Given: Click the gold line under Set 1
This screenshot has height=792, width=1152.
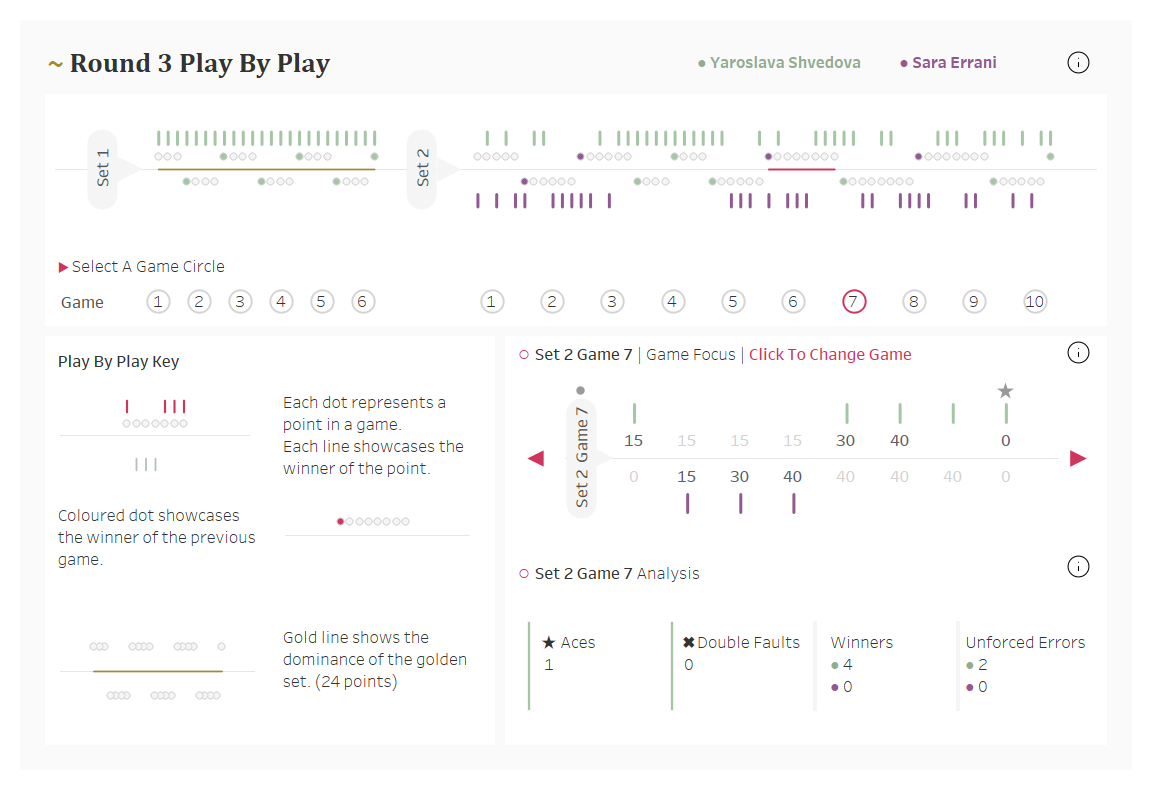Looking at the screenshot, I should [x=266, y=170].
